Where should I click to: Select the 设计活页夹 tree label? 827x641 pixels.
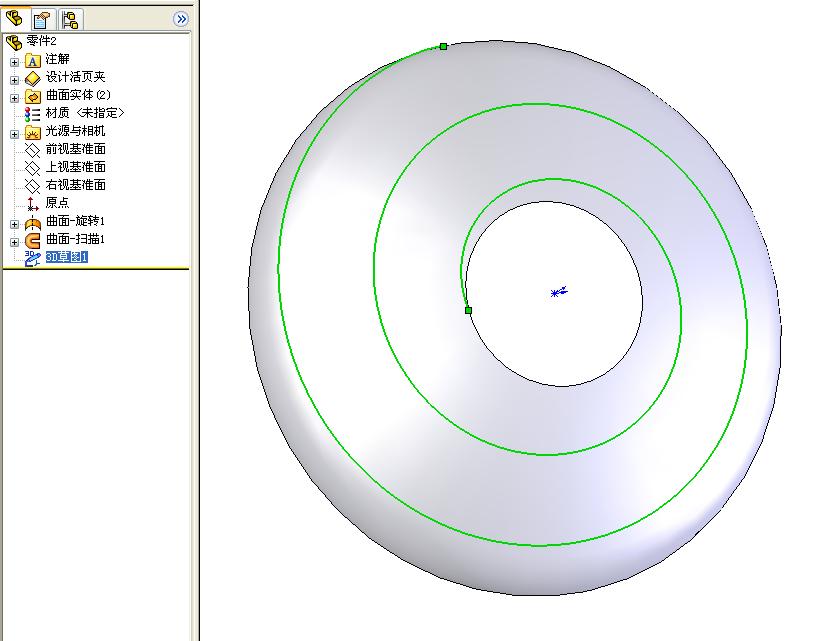[x=75, y=77]
